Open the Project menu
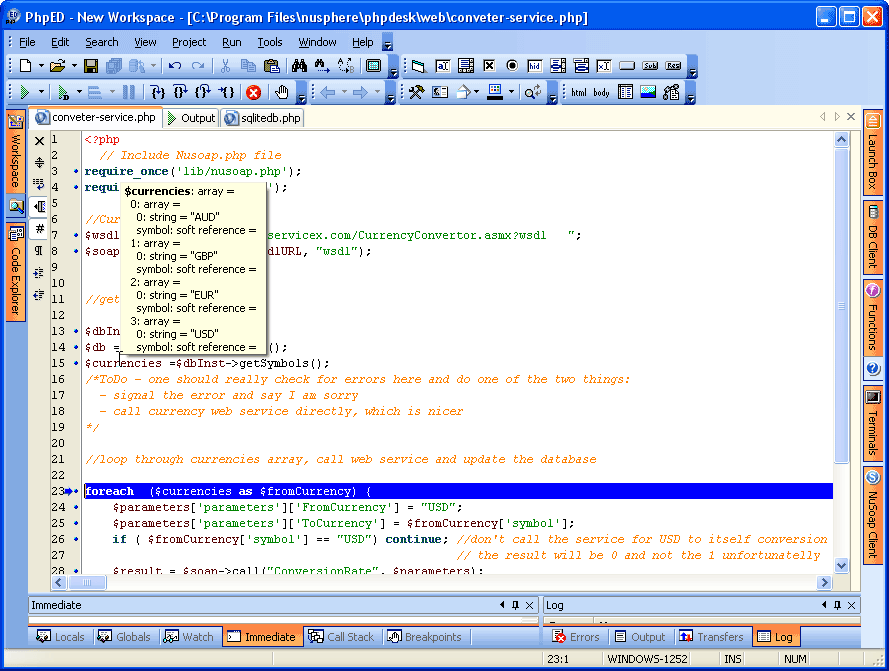 pyautogui.click(x=188, y=42)
